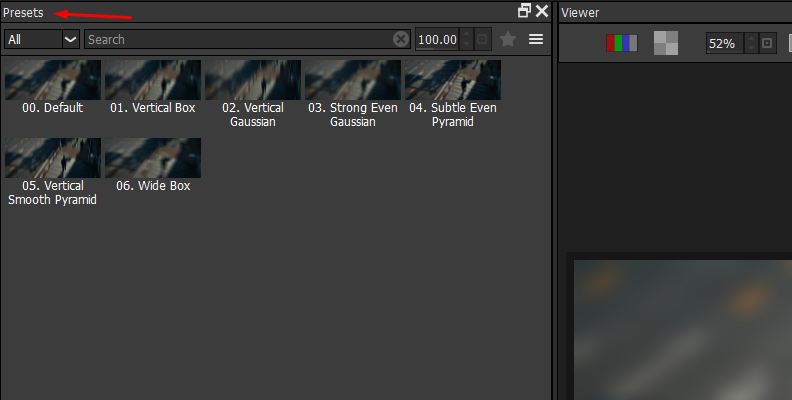Select the 02. Vertical Gaussian preset thumbnail

[253, 80]
